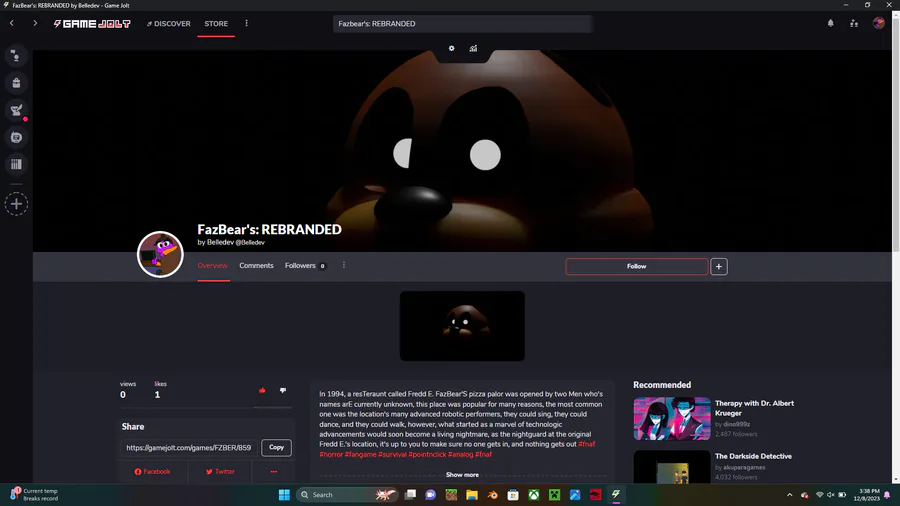The image size is (900, 506).
Task: Switch to the DISCOVER tab
Action: click(169, 24)
